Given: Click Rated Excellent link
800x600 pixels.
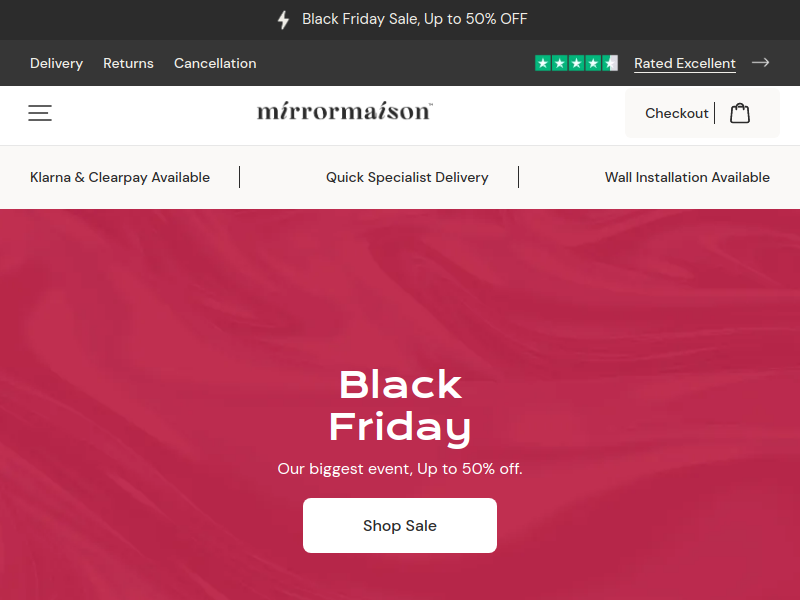Looking at the screenshot, I should point(685,64).
